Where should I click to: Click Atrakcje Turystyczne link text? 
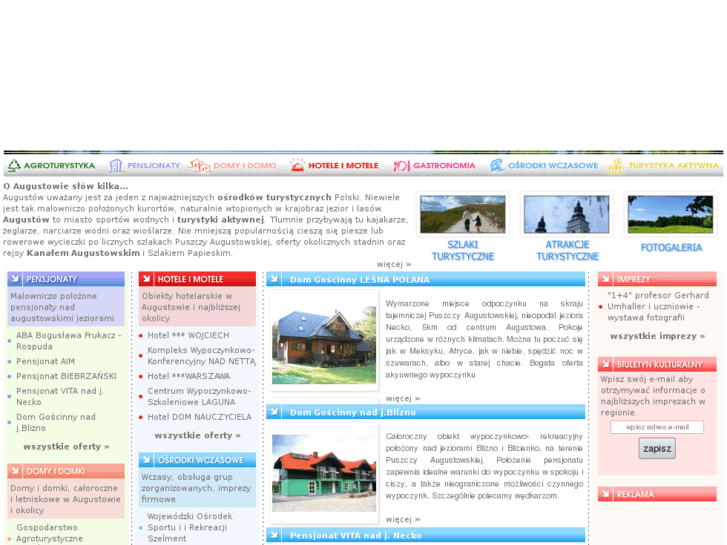[567, 250]
